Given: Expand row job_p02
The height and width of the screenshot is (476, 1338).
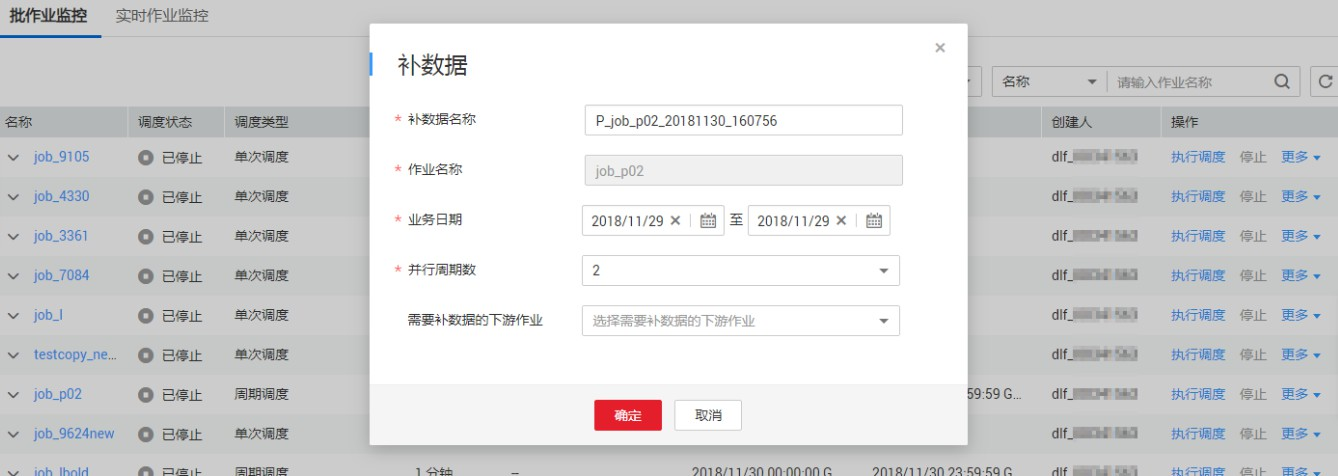Looking at the screenshot, I should coord(14,394).
